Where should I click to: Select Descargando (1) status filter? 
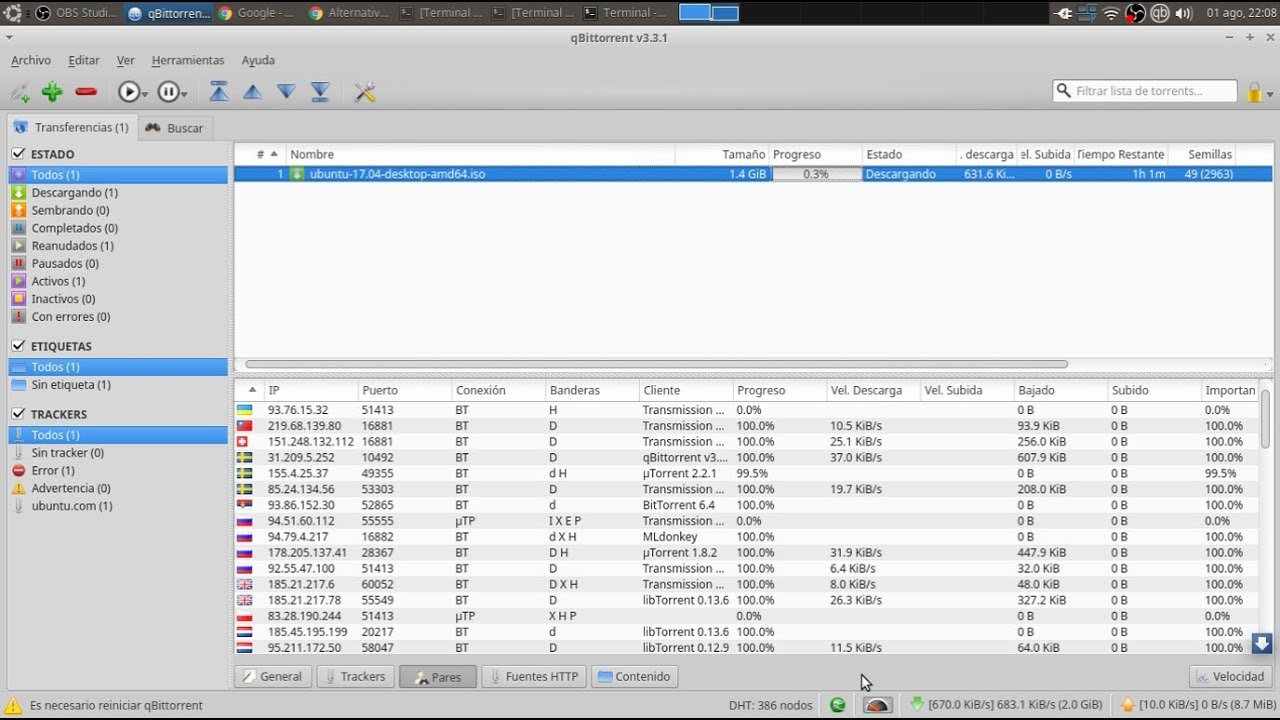[x=118, y=192]
